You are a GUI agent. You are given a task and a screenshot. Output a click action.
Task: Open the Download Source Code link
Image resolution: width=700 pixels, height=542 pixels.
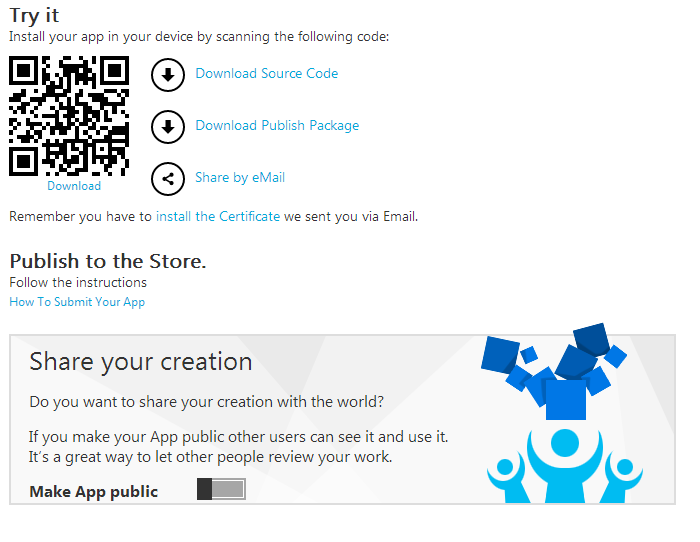[267, 73]
